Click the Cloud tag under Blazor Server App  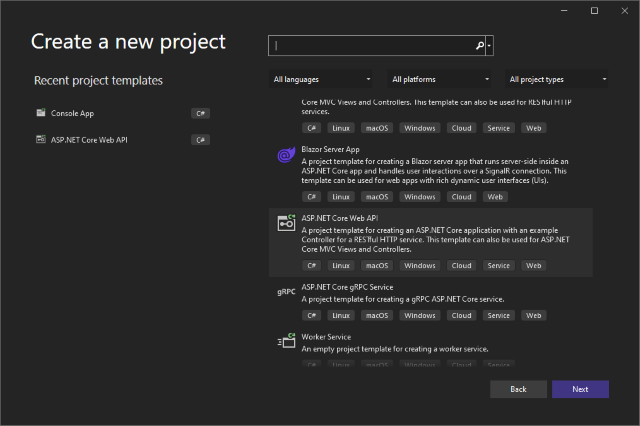click(x=462, y=197)
